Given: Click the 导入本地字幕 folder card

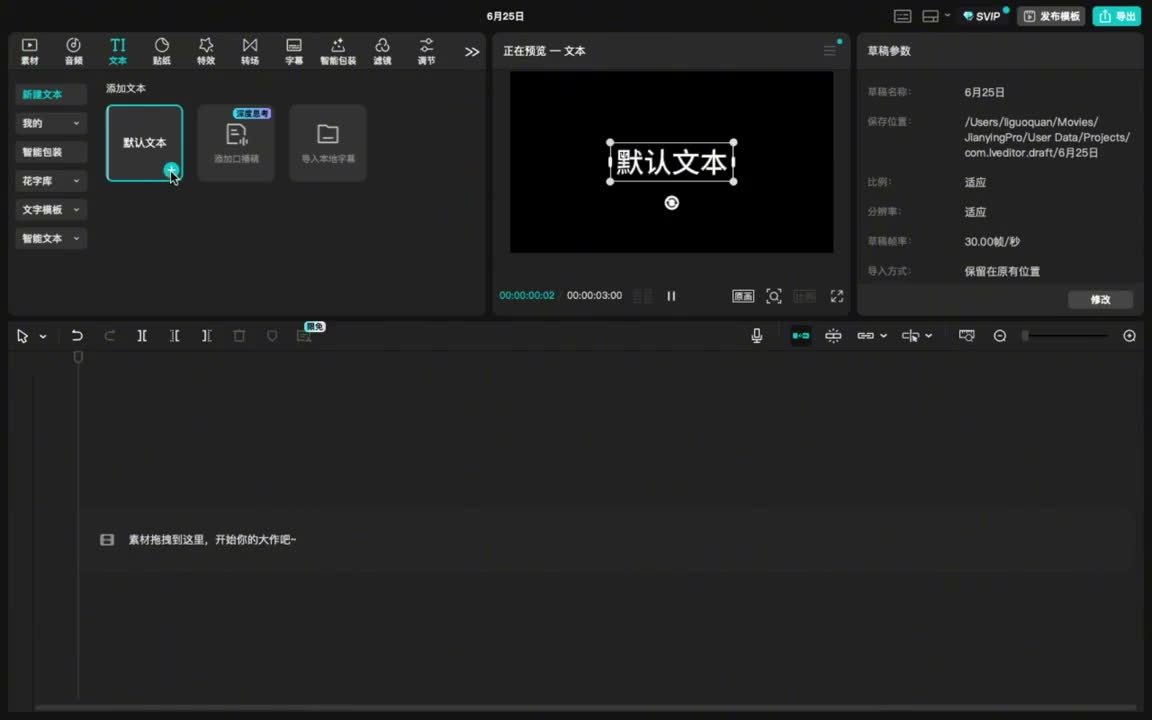Looking at the screenshot, I should click(x=328, y=143).
